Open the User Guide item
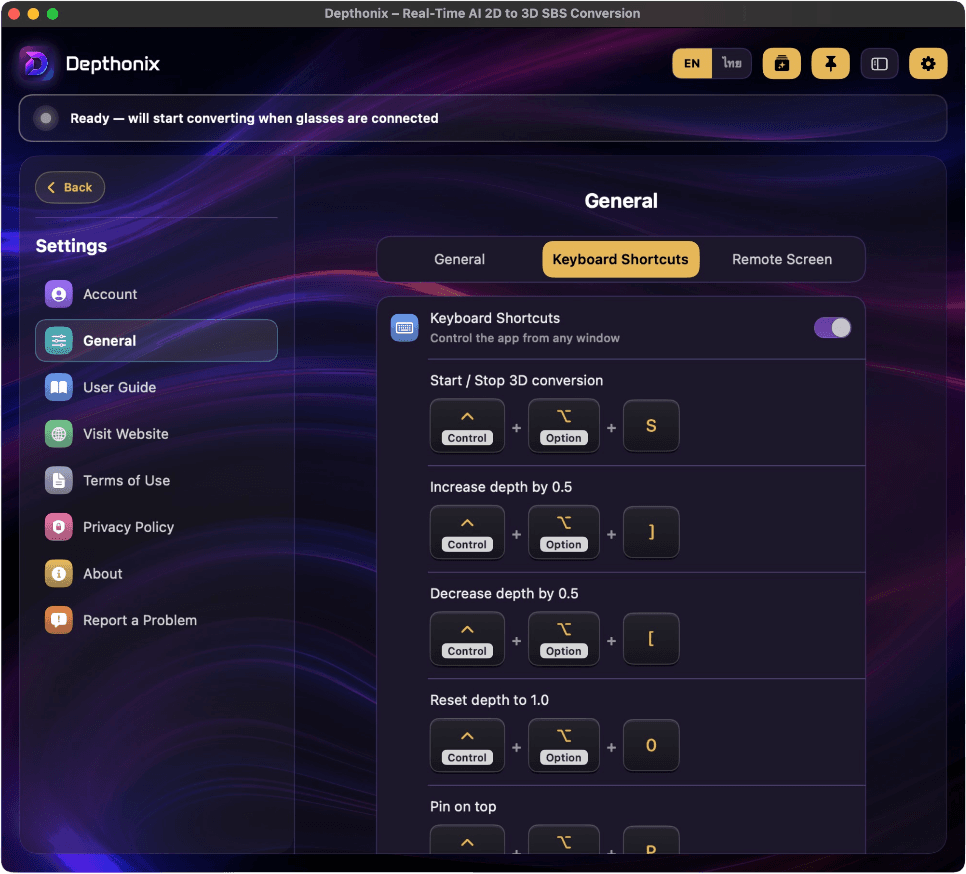966x874 pixels. (156, 387)
